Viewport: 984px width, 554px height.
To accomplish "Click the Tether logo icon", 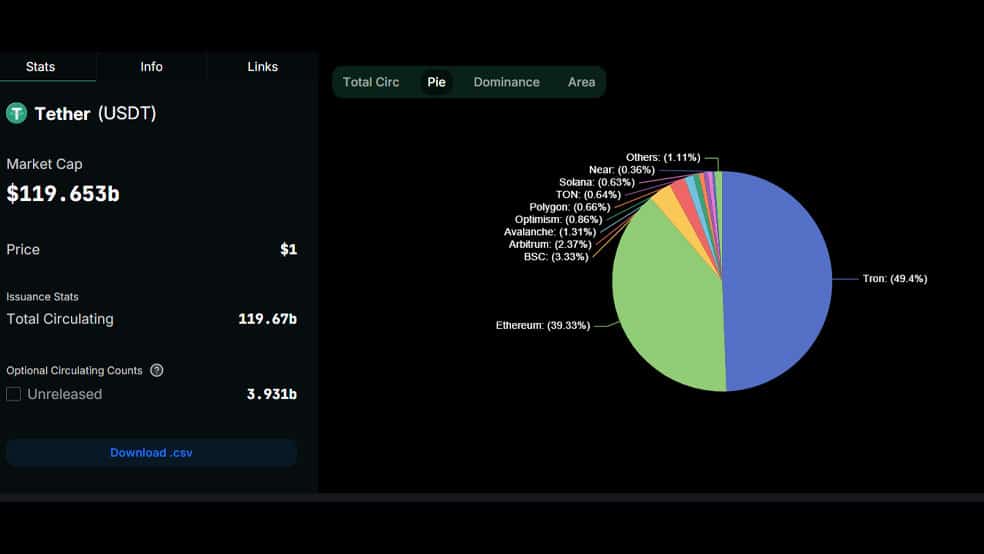I will coord(16,114).
